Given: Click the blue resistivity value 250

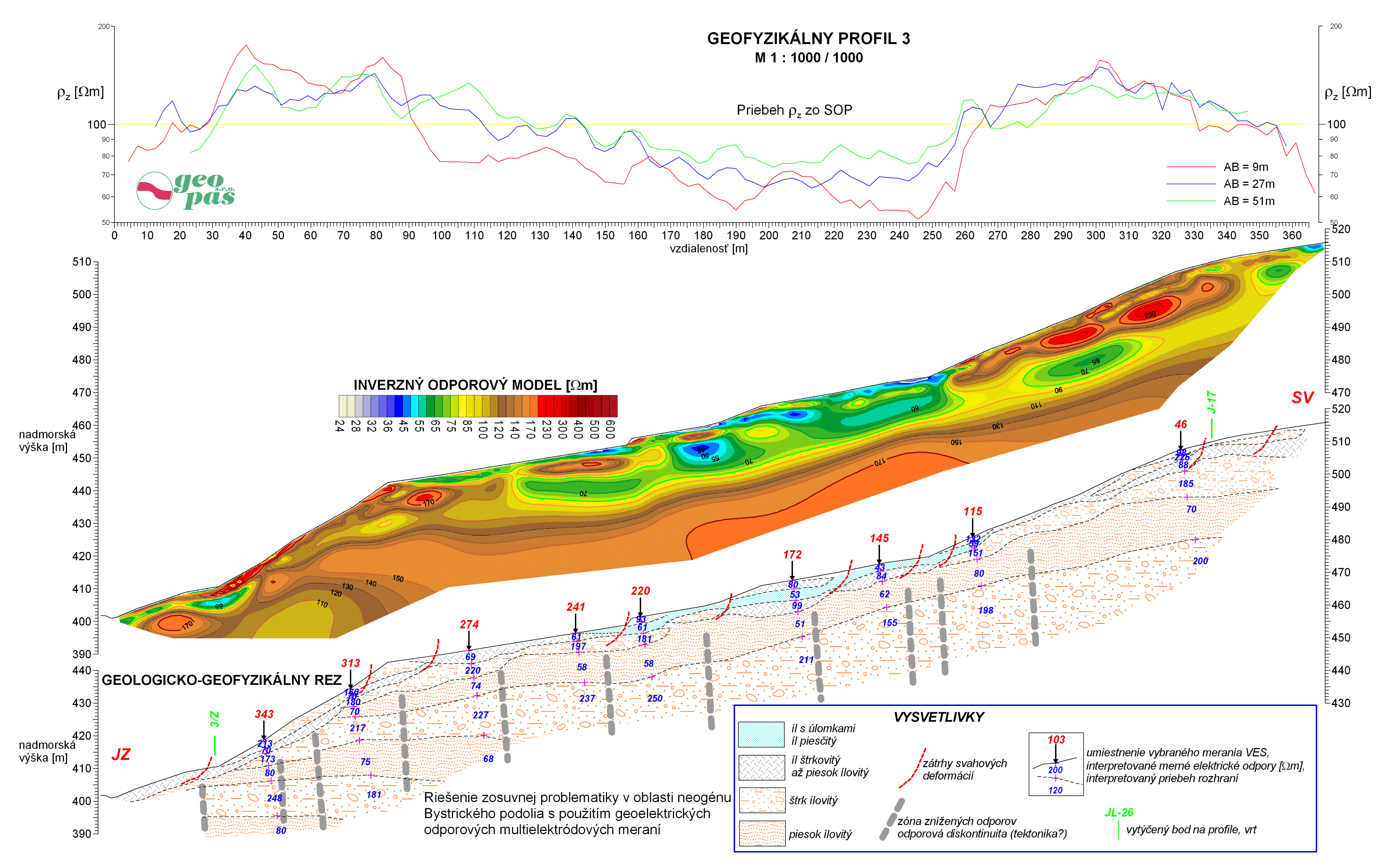Looking at the screenshot, I should (655, 699).
